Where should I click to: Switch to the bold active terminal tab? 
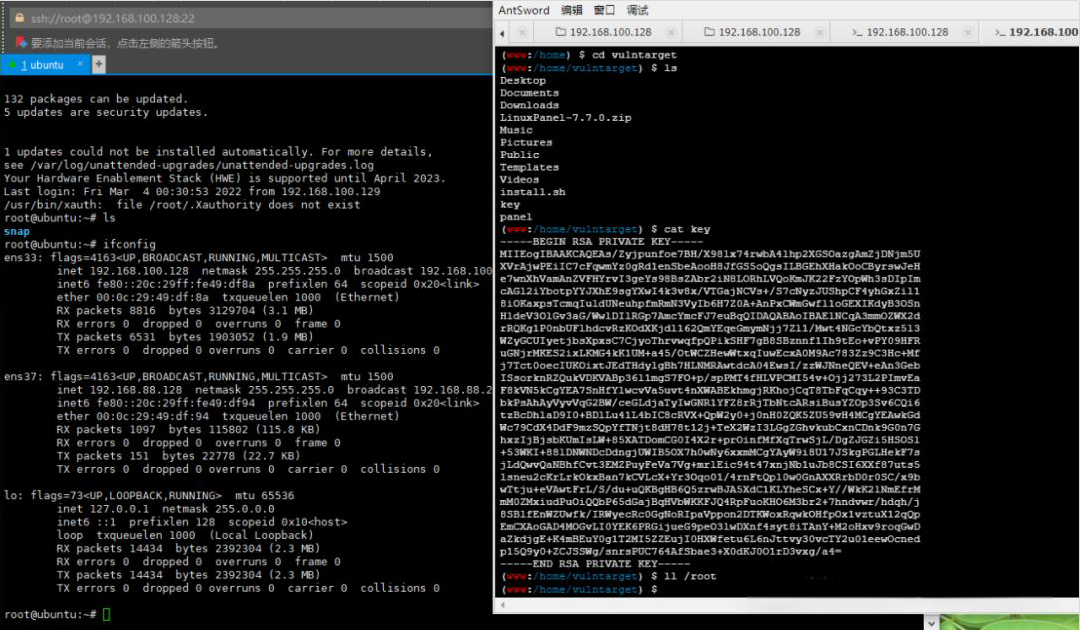(1037, 32)
